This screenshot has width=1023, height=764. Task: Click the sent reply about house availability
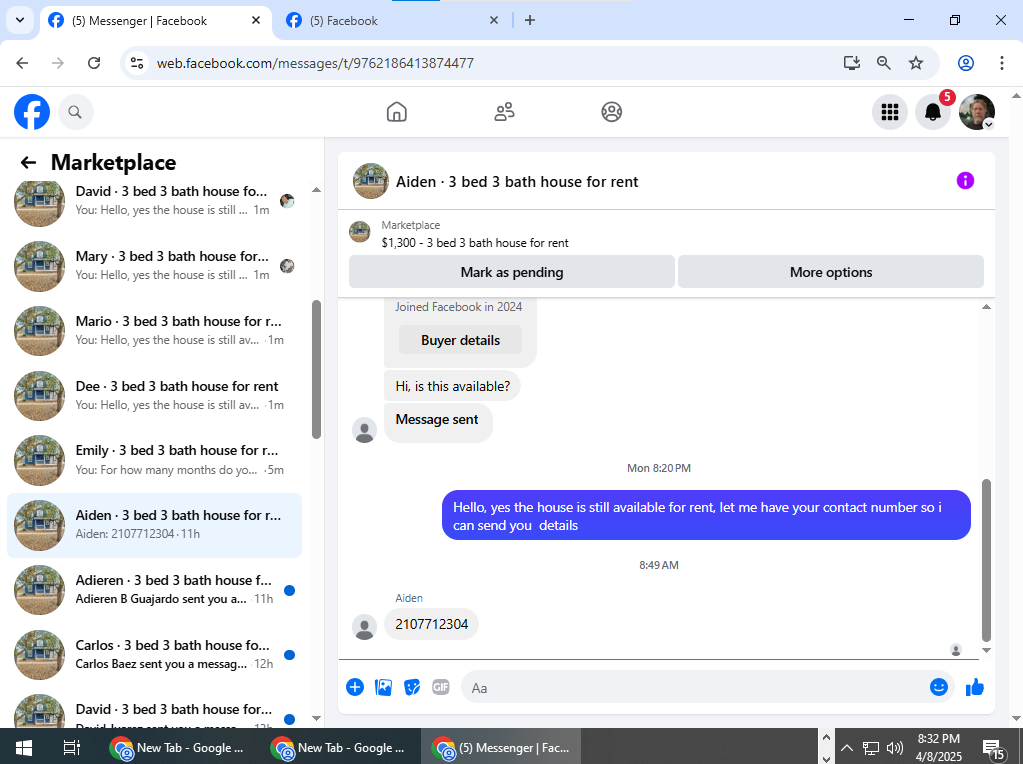(706, 516)
